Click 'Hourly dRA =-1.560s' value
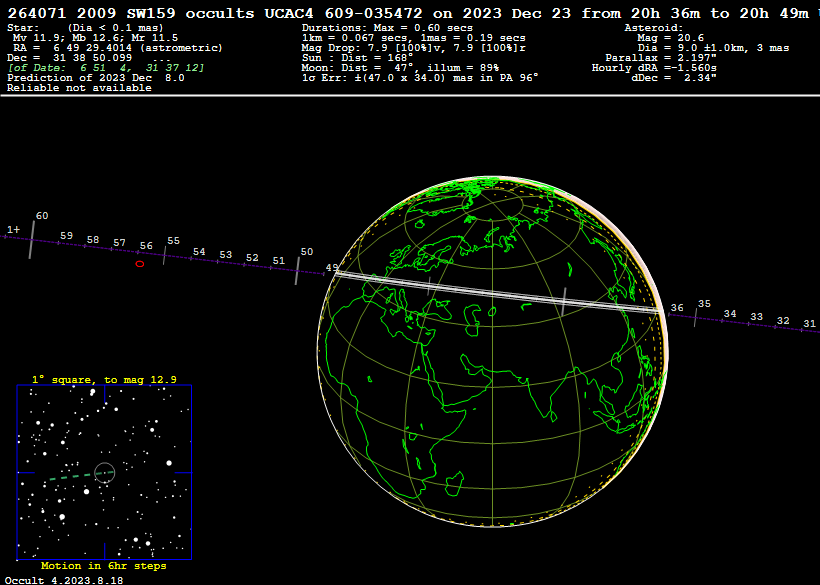Screen dimensions: 820x585 click(654, 67)
